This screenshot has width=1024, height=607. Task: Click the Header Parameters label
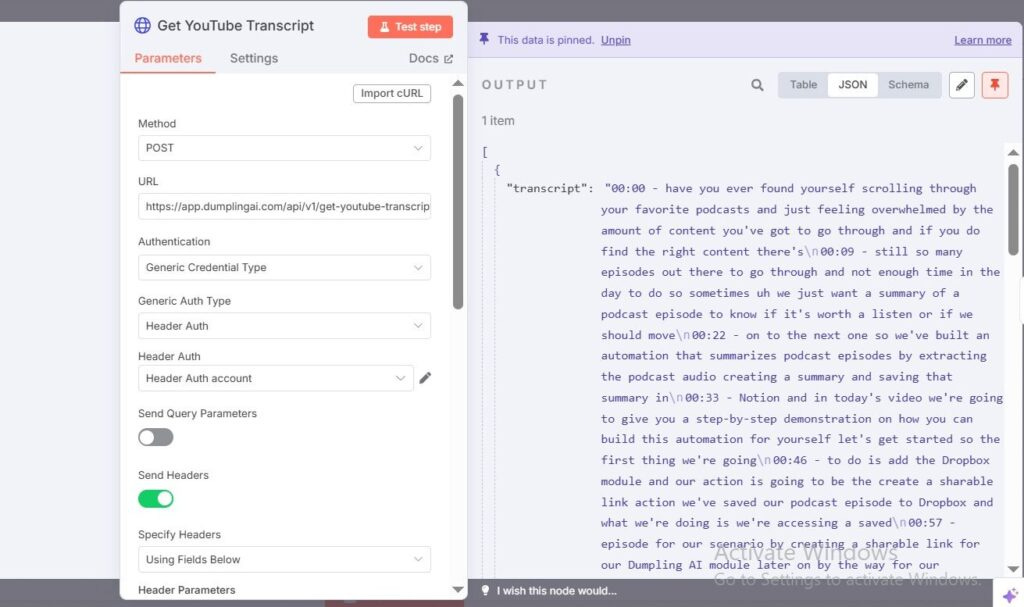tap(187, 590)
